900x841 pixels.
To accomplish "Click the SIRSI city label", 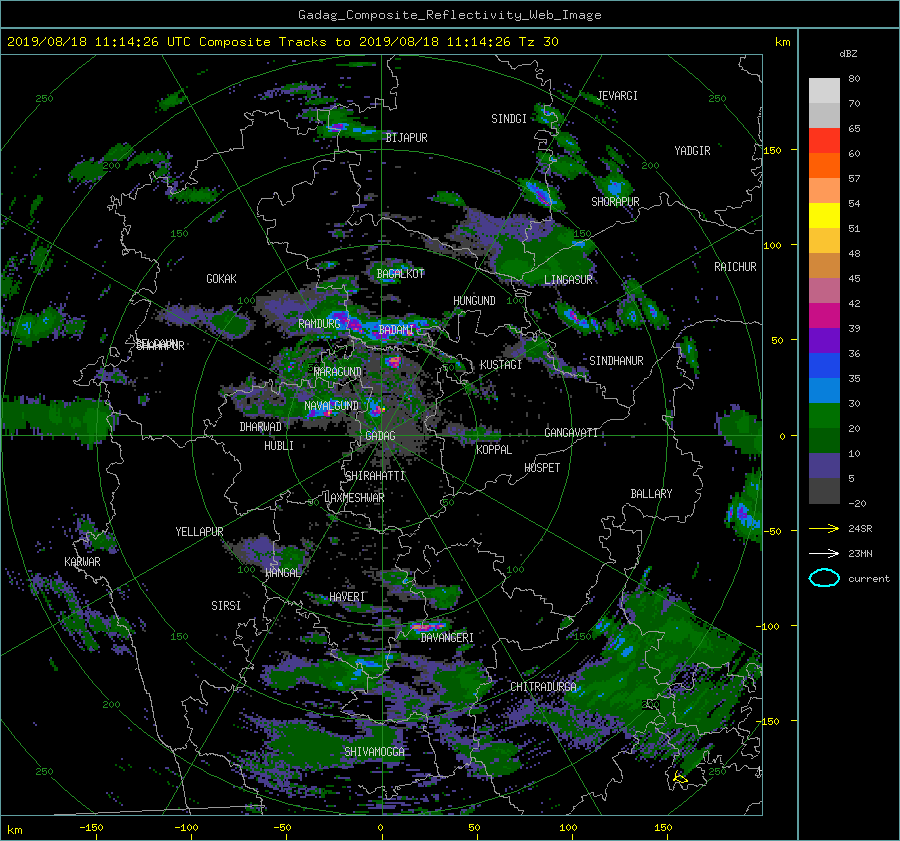I will (226, 606).
